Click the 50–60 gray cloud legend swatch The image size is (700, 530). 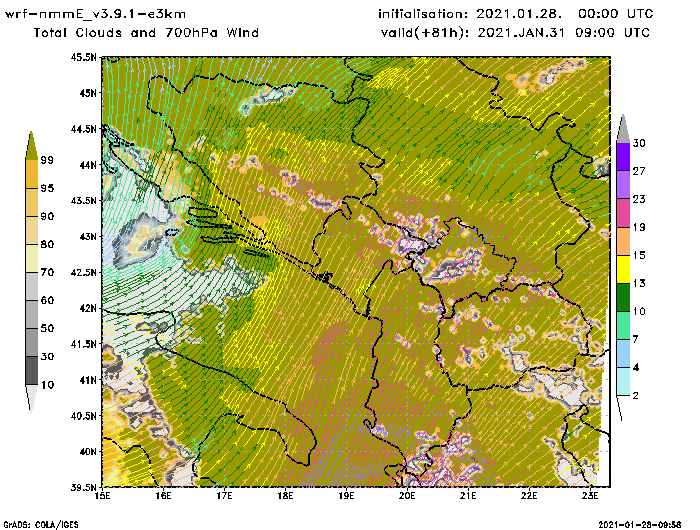(32, 314)
